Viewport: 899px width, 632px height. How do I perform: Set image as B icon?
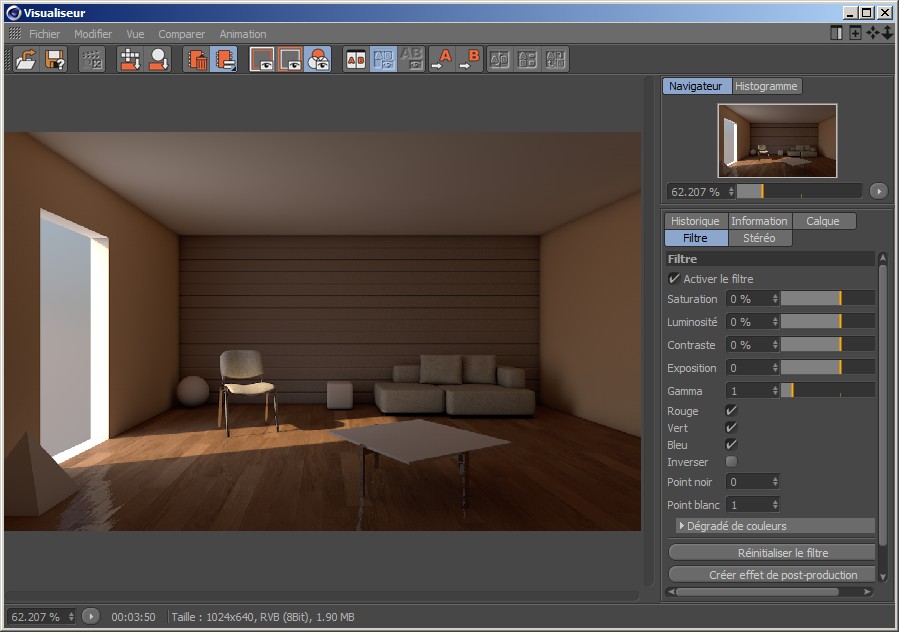point(470,59)
